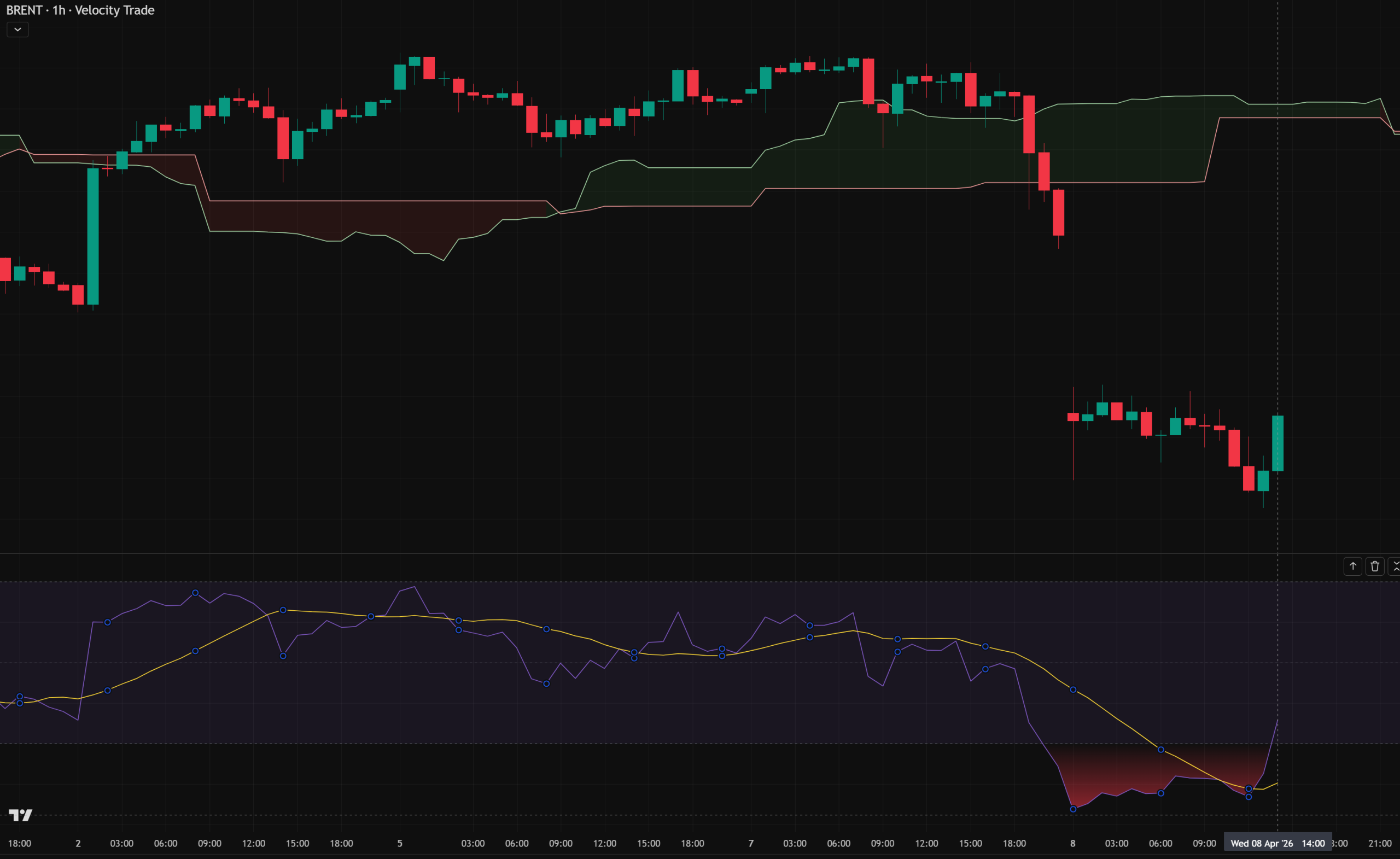
Task: Click the leftmost 18:00 time axis label
Action: click(x=19, y=844)
